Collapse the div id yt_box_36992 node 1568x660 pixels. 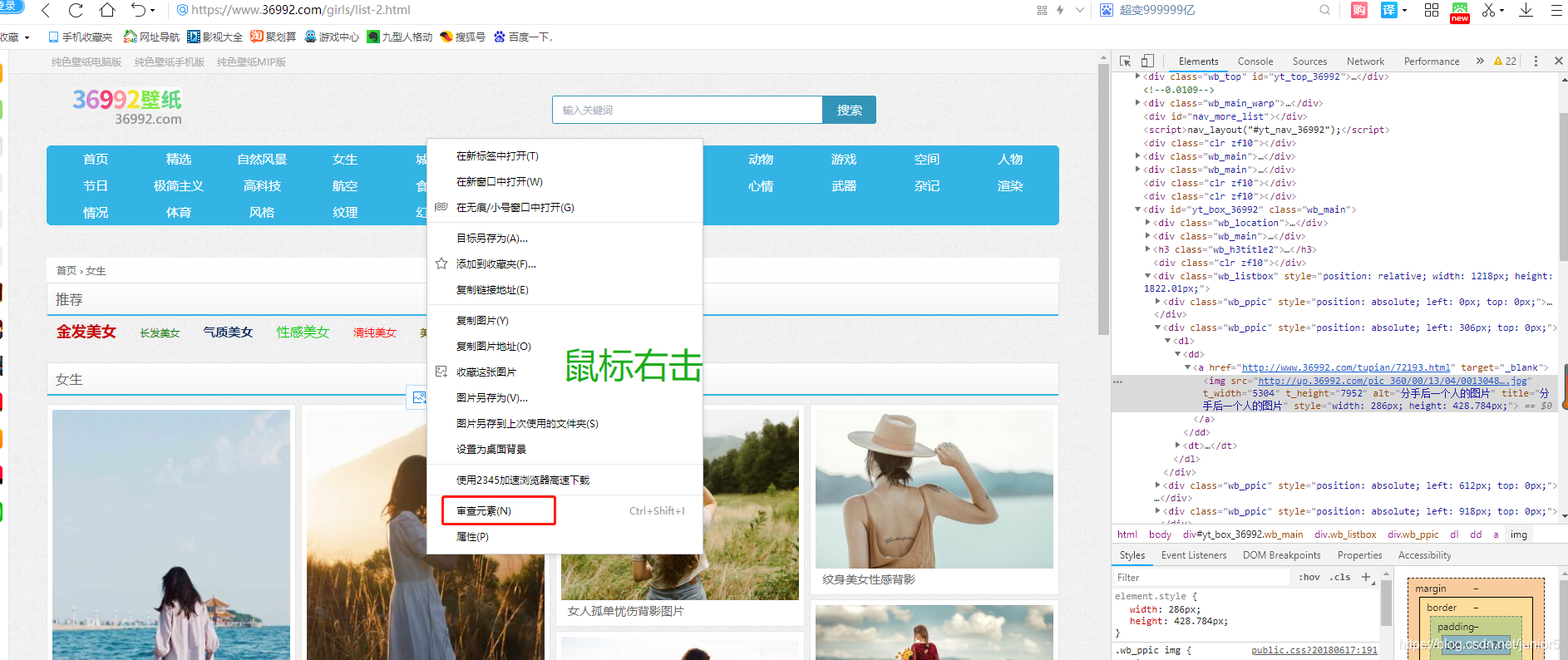pos(1138,209)
